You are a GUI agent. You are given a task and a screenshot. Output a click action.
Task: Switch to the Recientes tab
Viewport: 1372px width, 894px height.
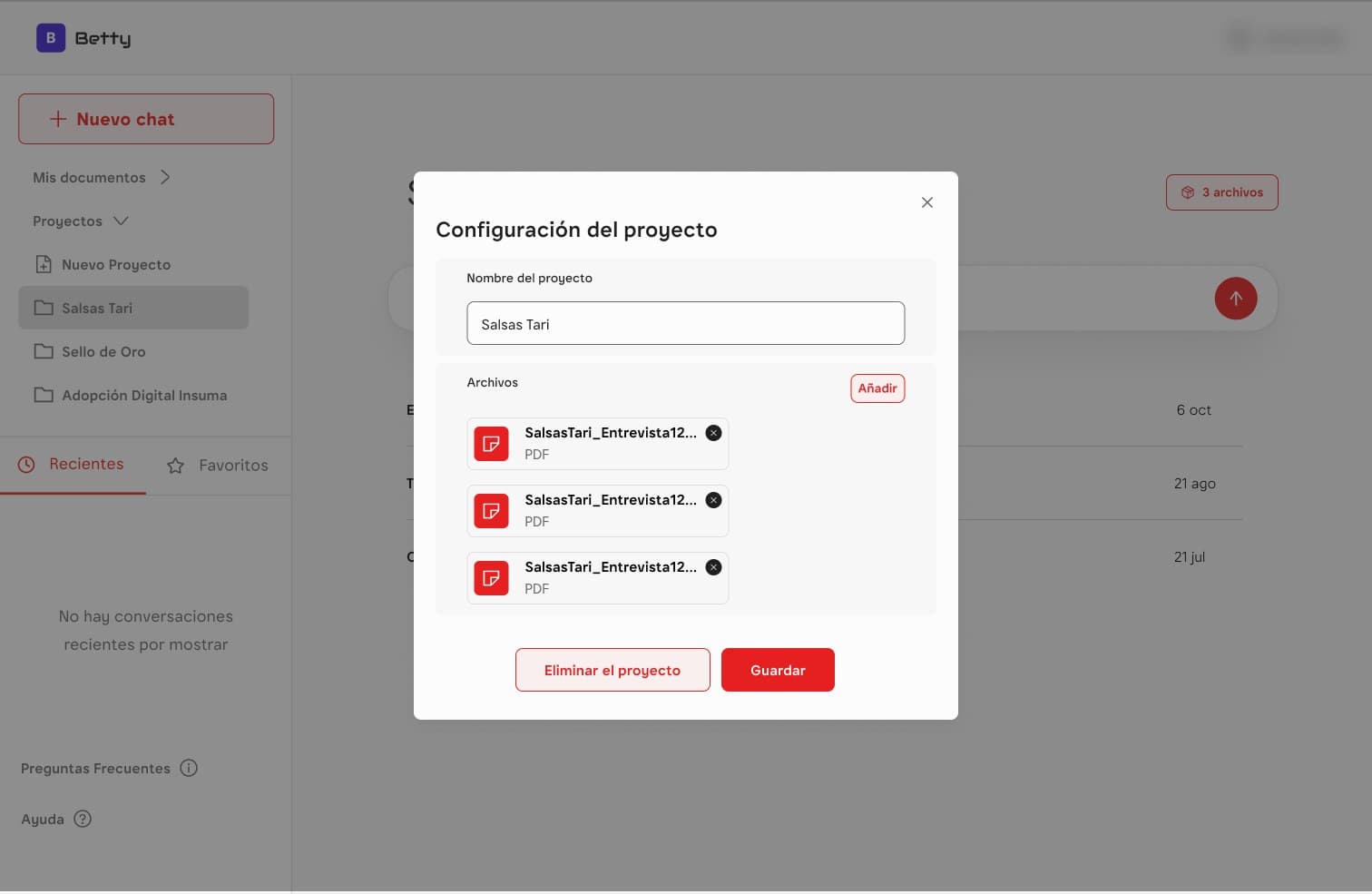click(x=73, y=465)
